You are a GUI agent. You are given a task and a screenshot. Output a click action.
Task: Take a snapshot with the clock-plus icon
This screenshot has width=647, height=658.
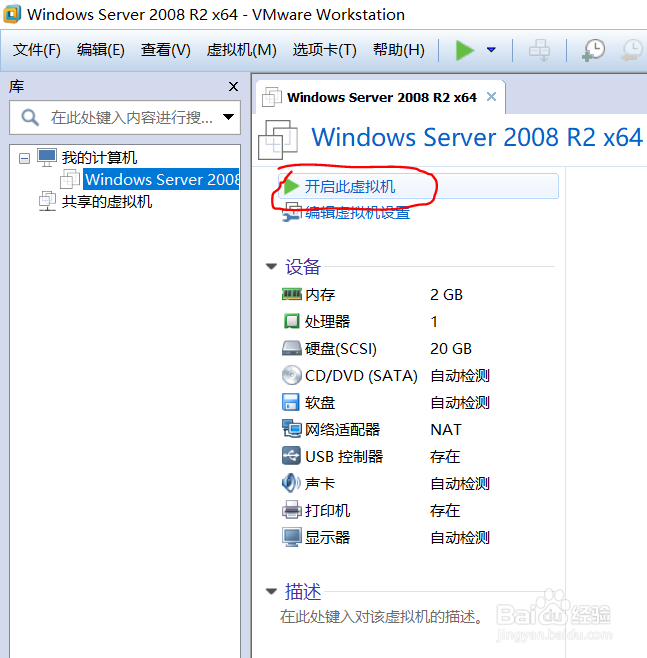593,50
